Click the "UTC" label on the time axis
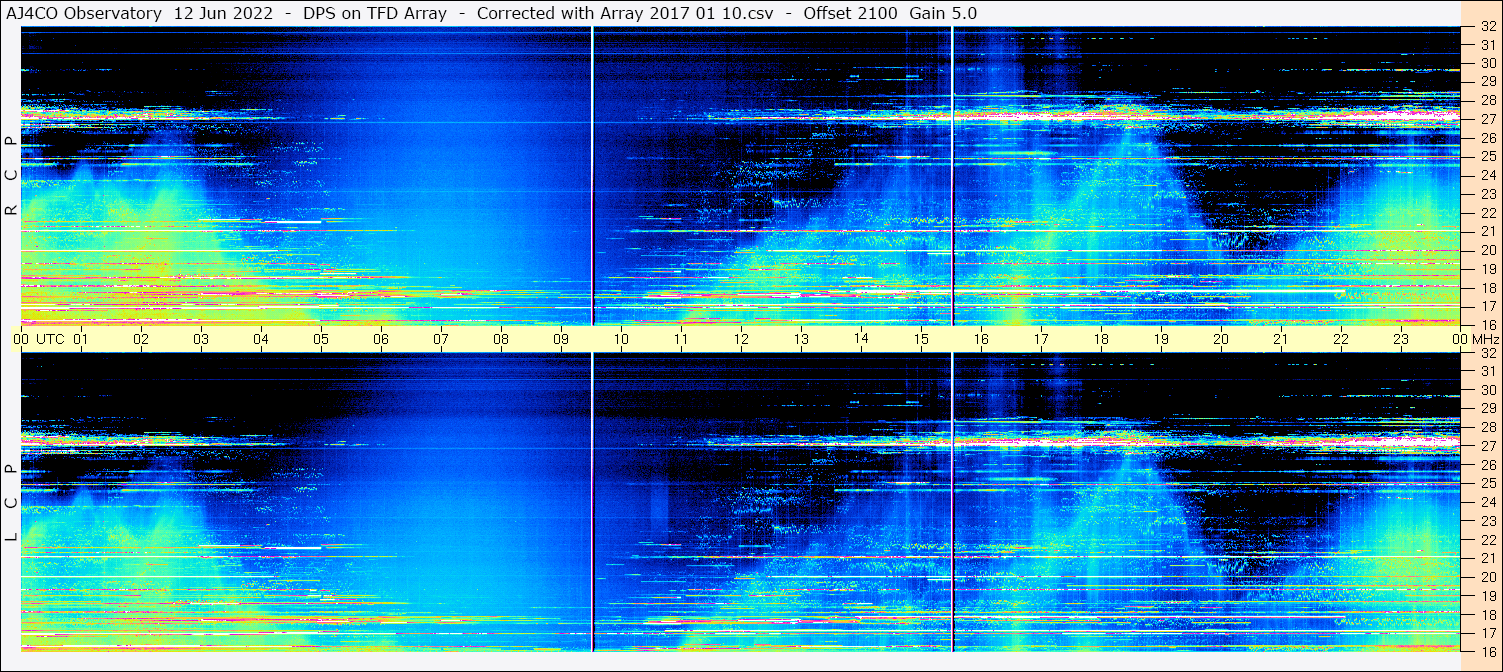This screenshot has width=1503, height=672. [50, 339]
